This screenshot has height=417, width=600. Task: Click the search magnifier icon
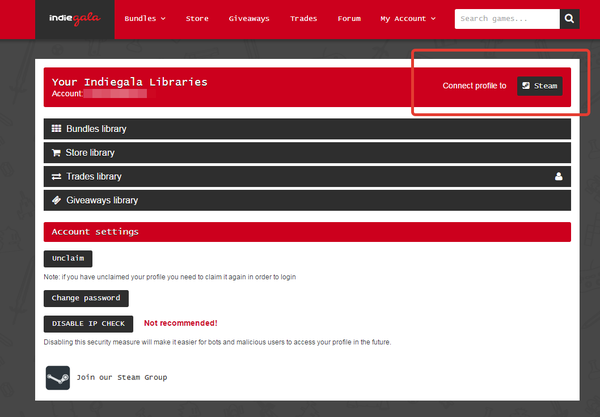[x=568, y=19]
